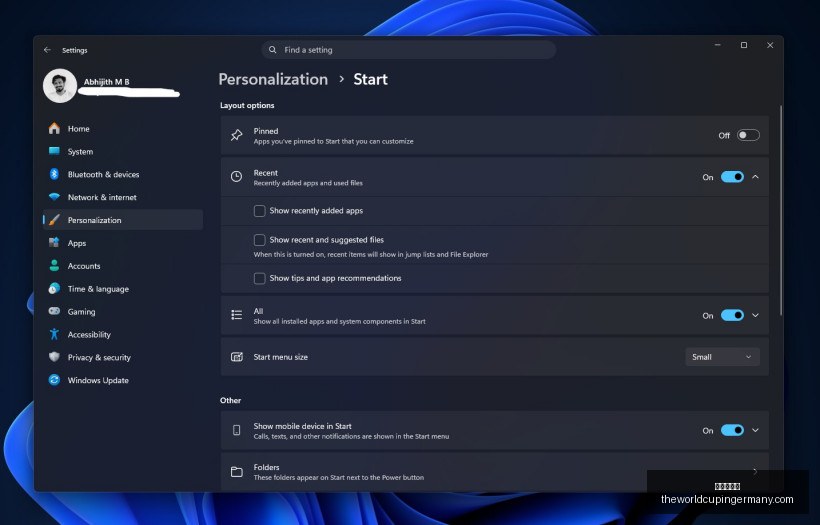Screen dimensions: 820x525
Task: Click the Accessibility figure icon
Action: [54, 334]
